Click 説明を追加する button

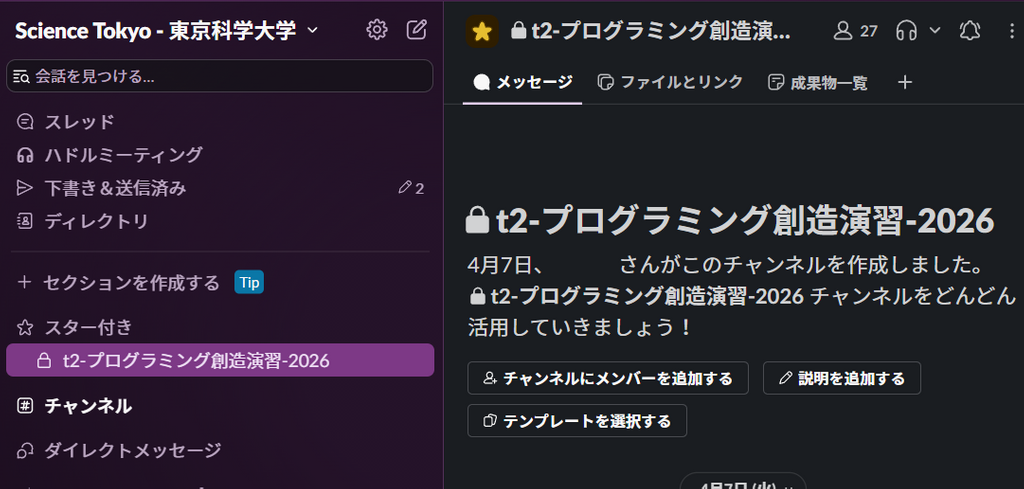click(842, 378)
